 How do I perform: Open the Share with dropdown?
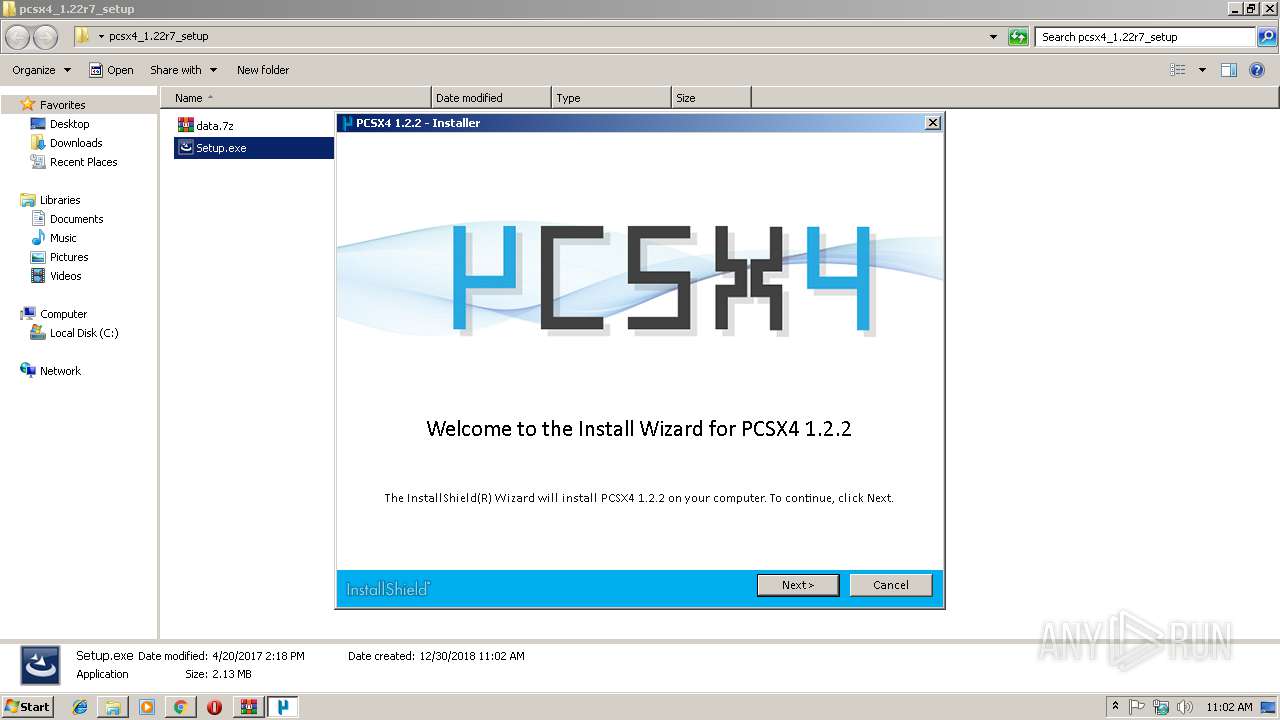[x=183, y=70]
